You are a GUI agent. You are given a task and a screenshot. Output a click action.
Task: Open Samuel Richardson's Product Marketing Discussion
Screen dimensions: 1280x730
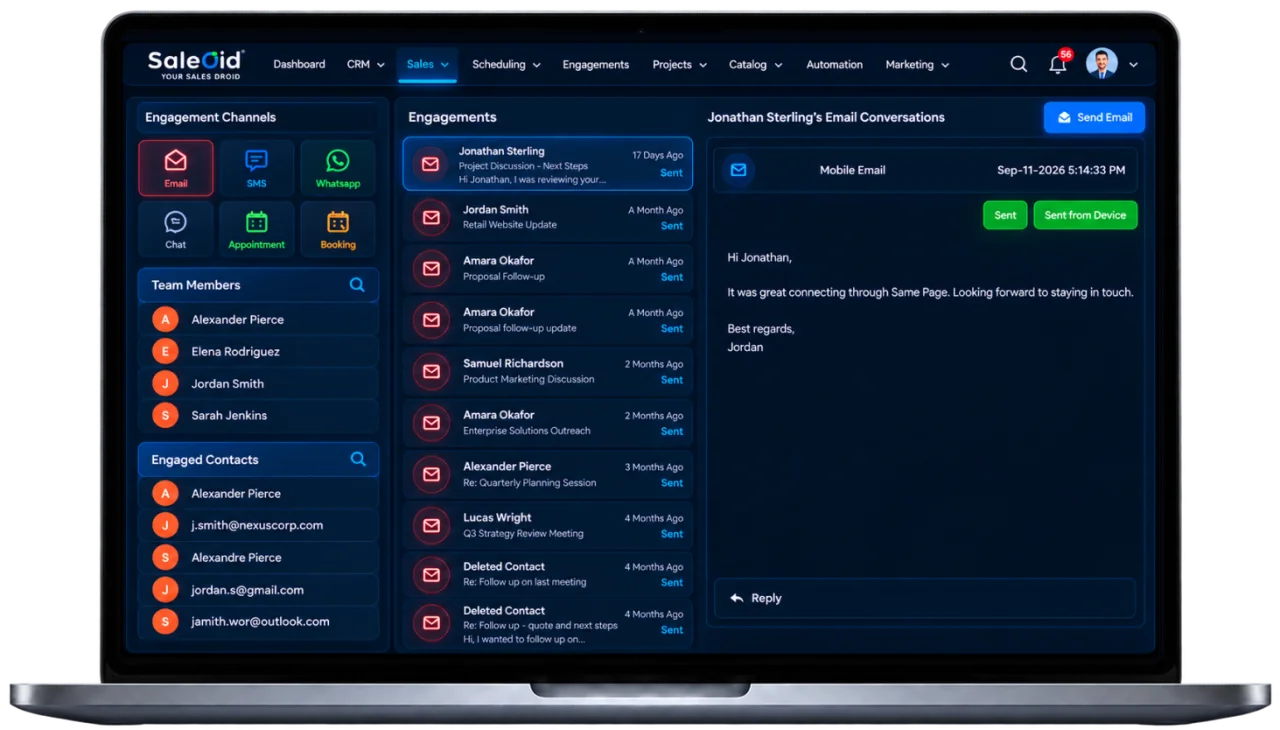[548, 371]
